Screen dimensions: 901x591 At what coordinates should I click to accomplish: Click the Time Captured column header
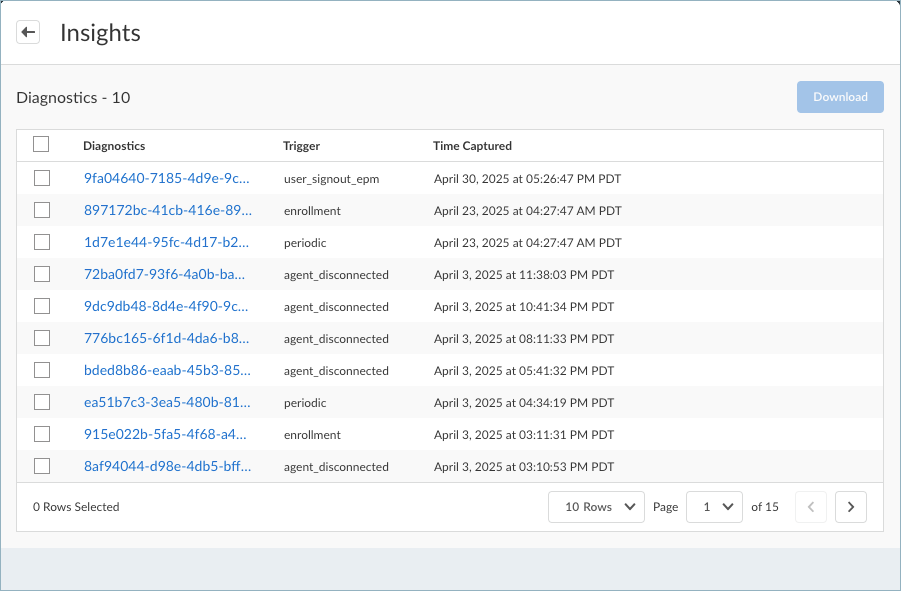tap(471, 145)
